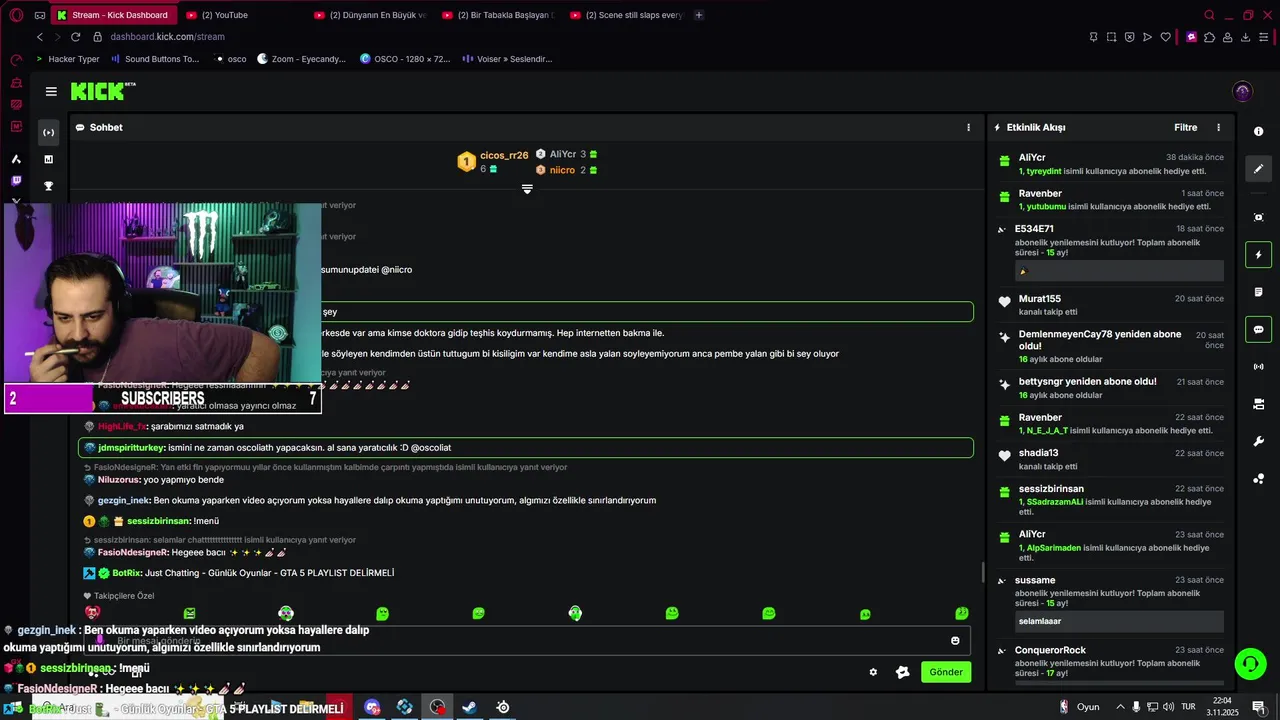The height and width of the screenshot is (720, 1280).
Task: Open the emoji picker in message box
Action: point(955,641)
